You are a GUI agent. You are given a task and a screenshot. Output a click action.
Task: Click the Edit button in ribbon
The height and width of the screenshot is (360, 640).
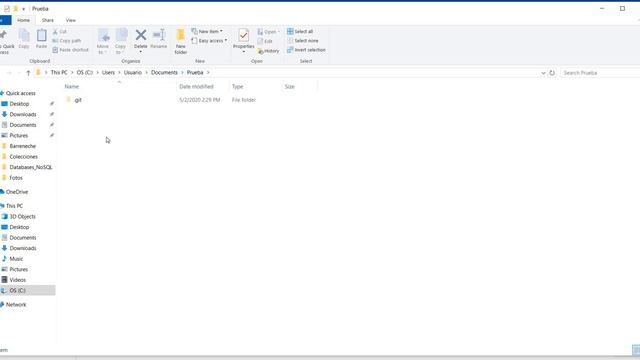(x=265, y=41)
